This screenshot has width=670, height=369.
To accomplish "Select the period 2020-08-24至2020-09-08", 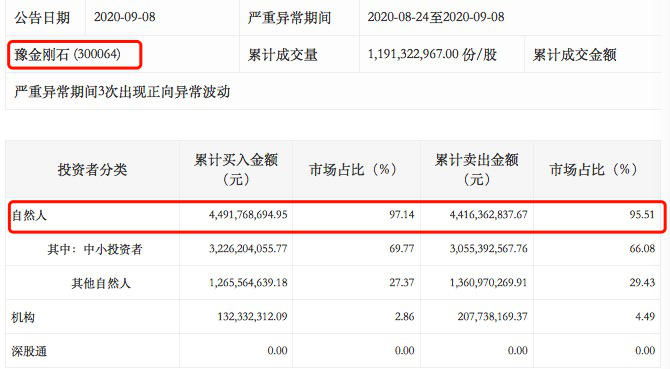I will (436, 17).
